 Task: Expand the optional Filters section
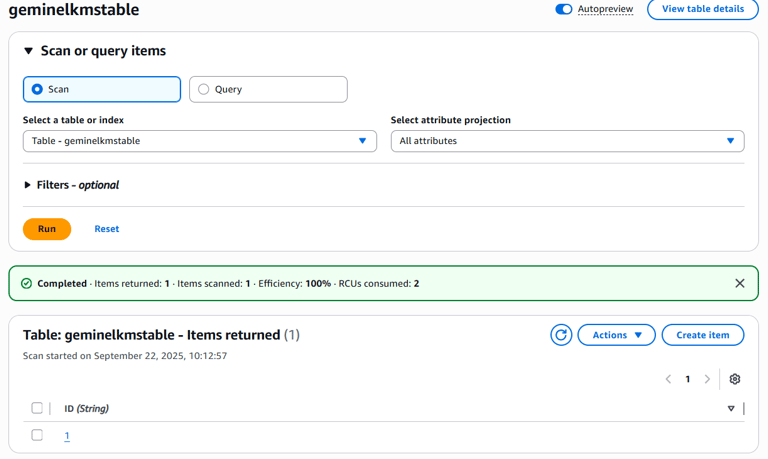coord(72,185)
